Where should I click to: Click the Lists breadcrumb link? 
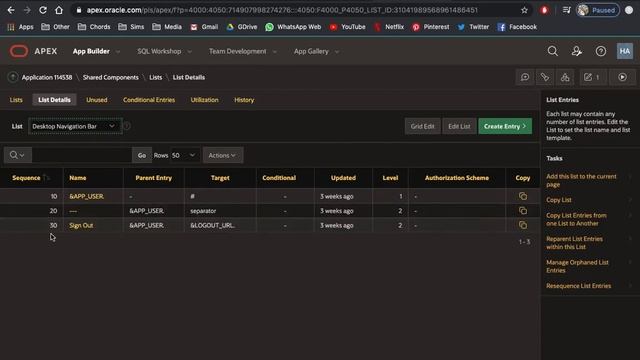(156, 77)
